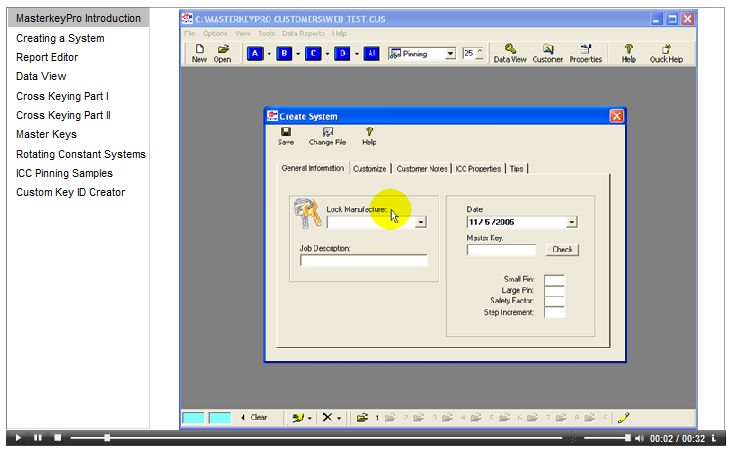Click the volume speaker icon
This screenshot has width=733, height=449.
point(639,438)
